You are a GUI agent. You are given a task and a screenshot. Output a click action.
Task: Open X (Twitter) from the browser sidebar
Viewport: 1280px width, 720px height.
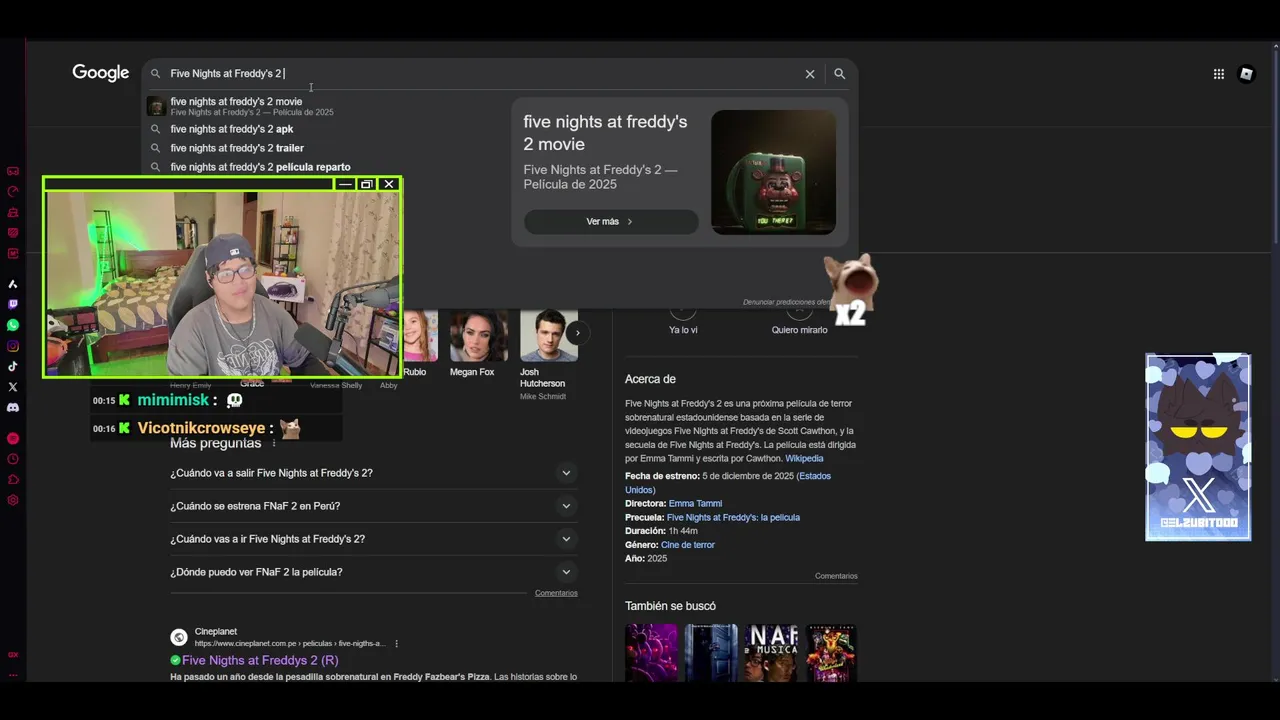point(13,387)
